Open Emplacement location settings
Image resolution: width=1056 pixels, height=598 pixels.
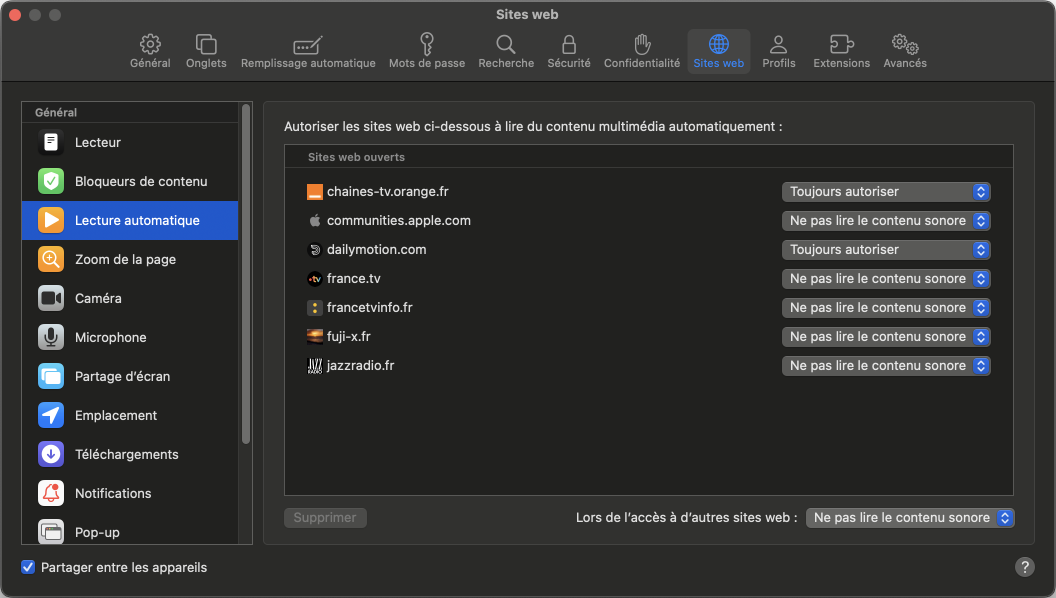115,416
